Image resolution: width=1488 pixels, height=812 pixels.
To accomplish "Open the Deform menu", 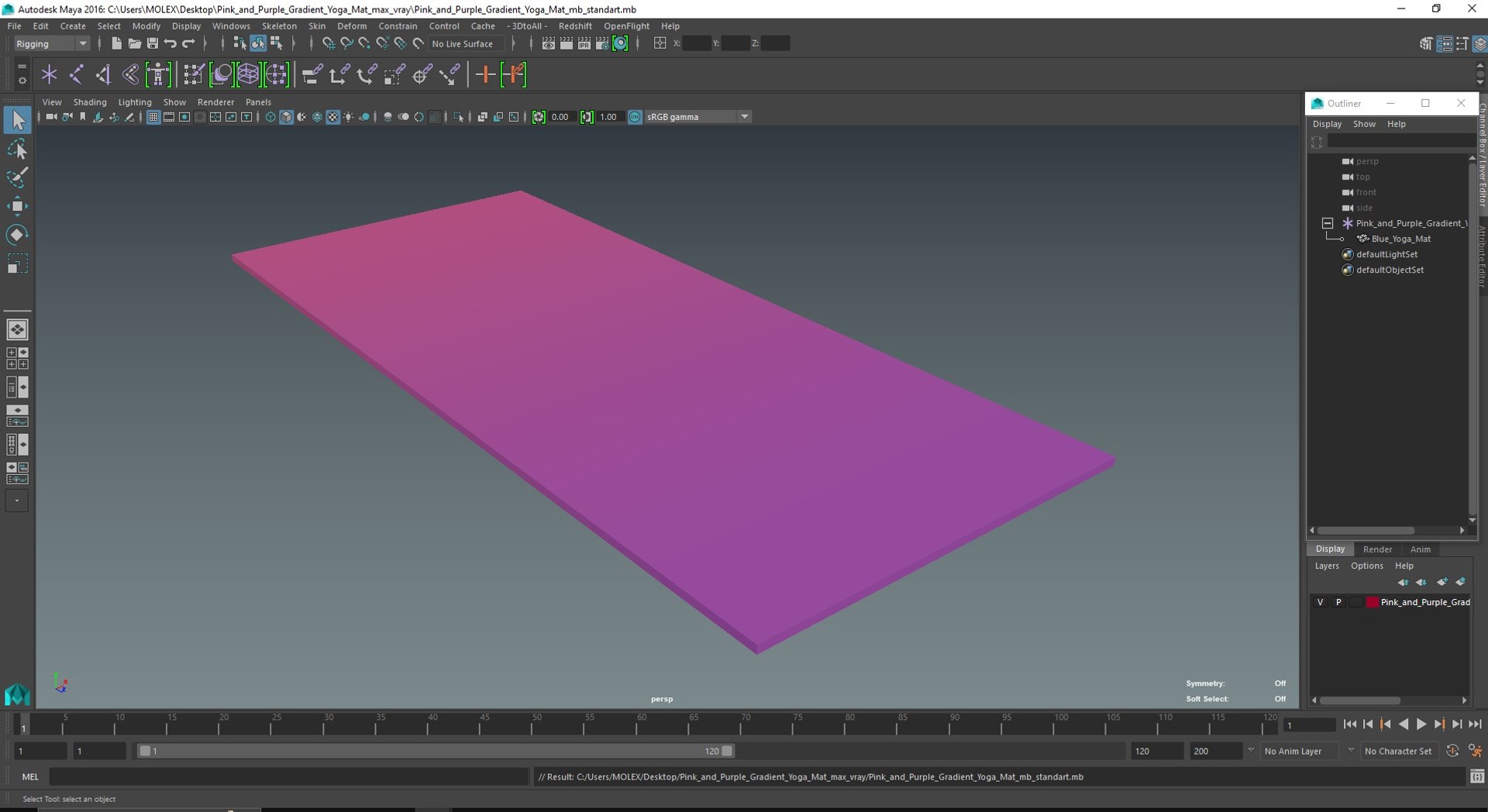I will point(352,26).
